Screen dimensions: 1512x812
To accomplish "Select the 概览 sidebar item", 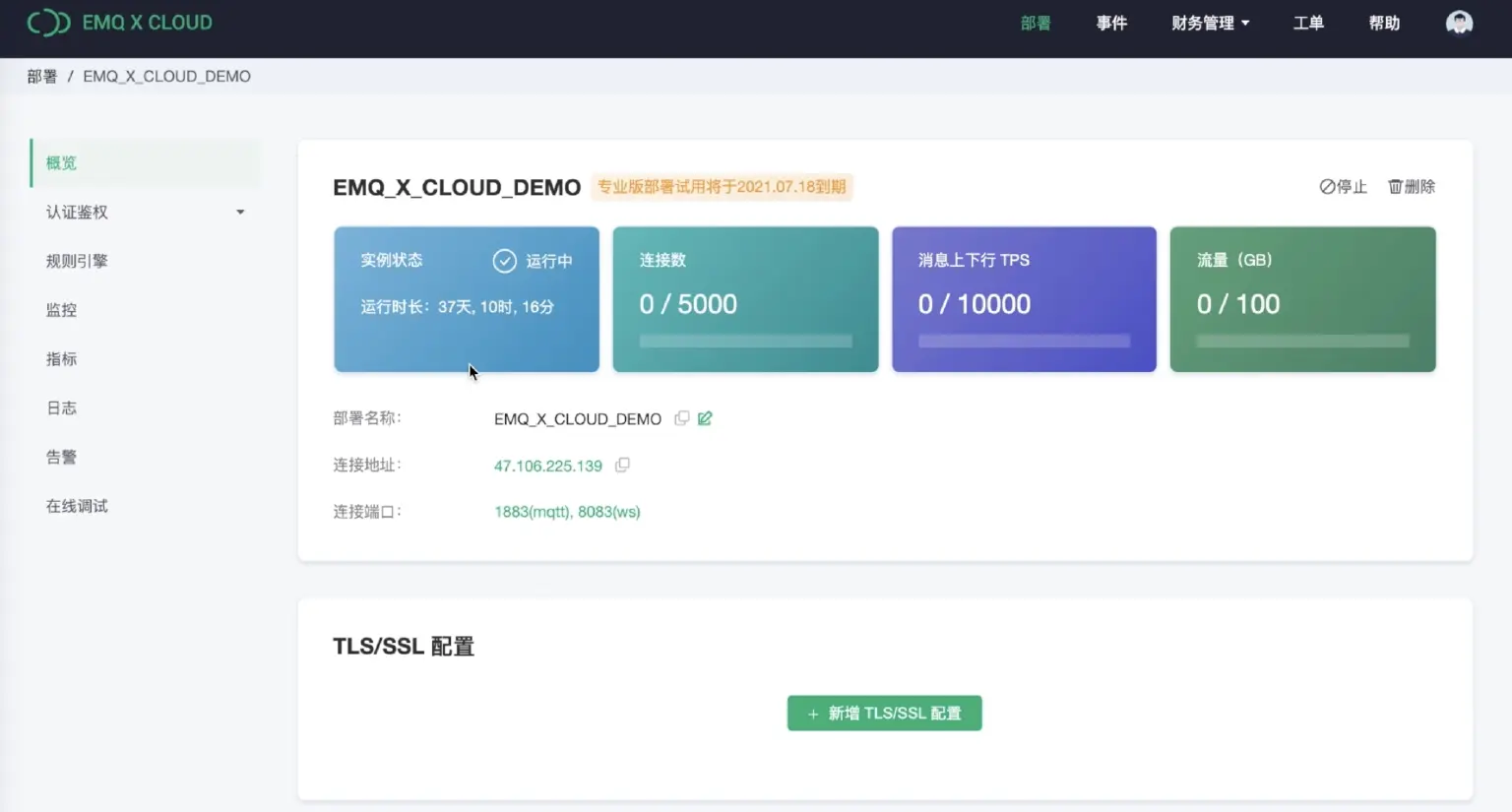I will [61, 162].
